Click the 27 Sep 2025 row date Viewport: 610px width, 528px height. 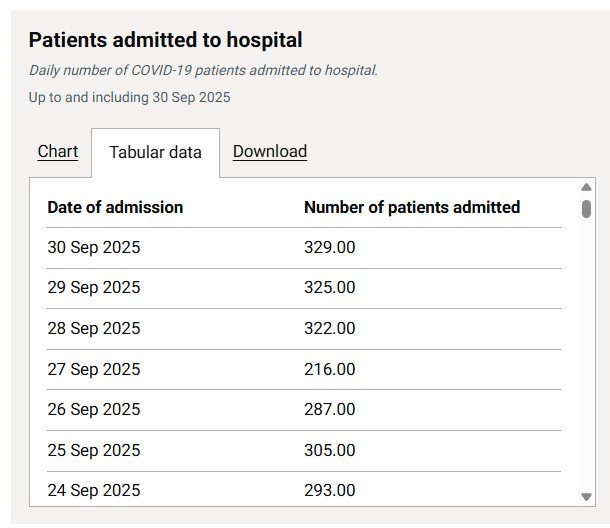tap(94, 369)
